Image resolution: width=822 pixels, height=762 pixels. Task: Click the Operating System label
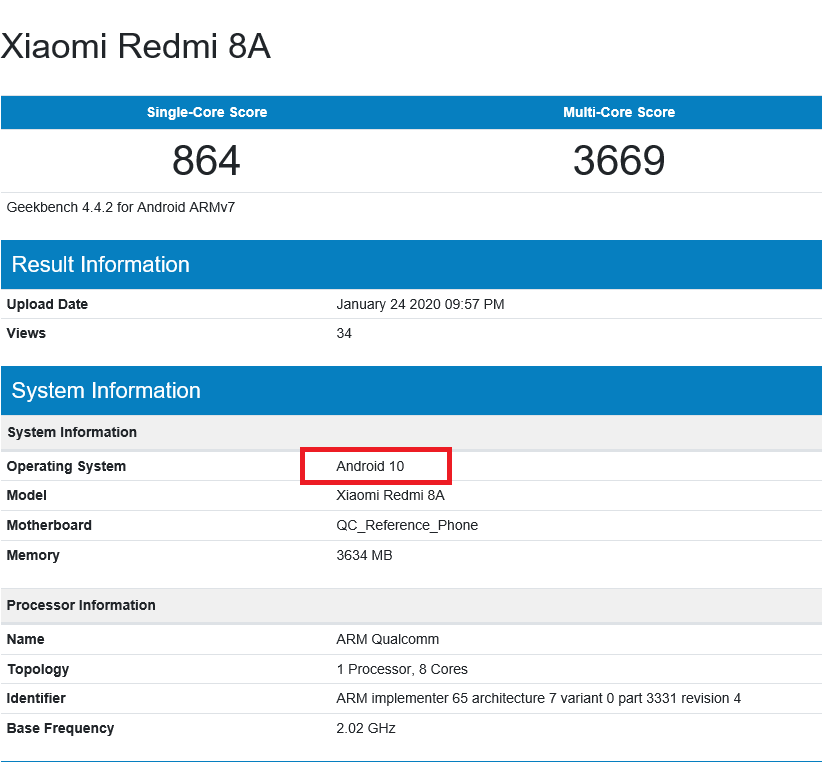(66, 466)
